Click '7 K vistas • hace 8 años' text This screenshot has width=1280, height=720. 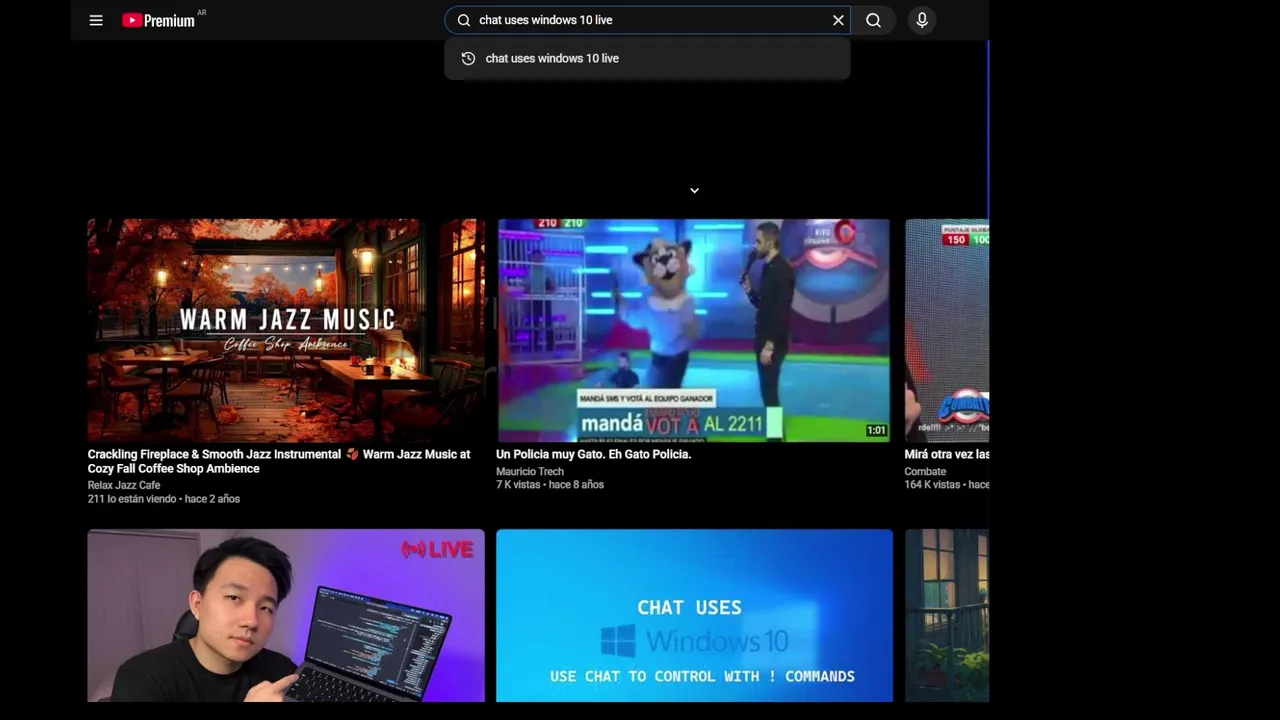[x=550, y=485]
